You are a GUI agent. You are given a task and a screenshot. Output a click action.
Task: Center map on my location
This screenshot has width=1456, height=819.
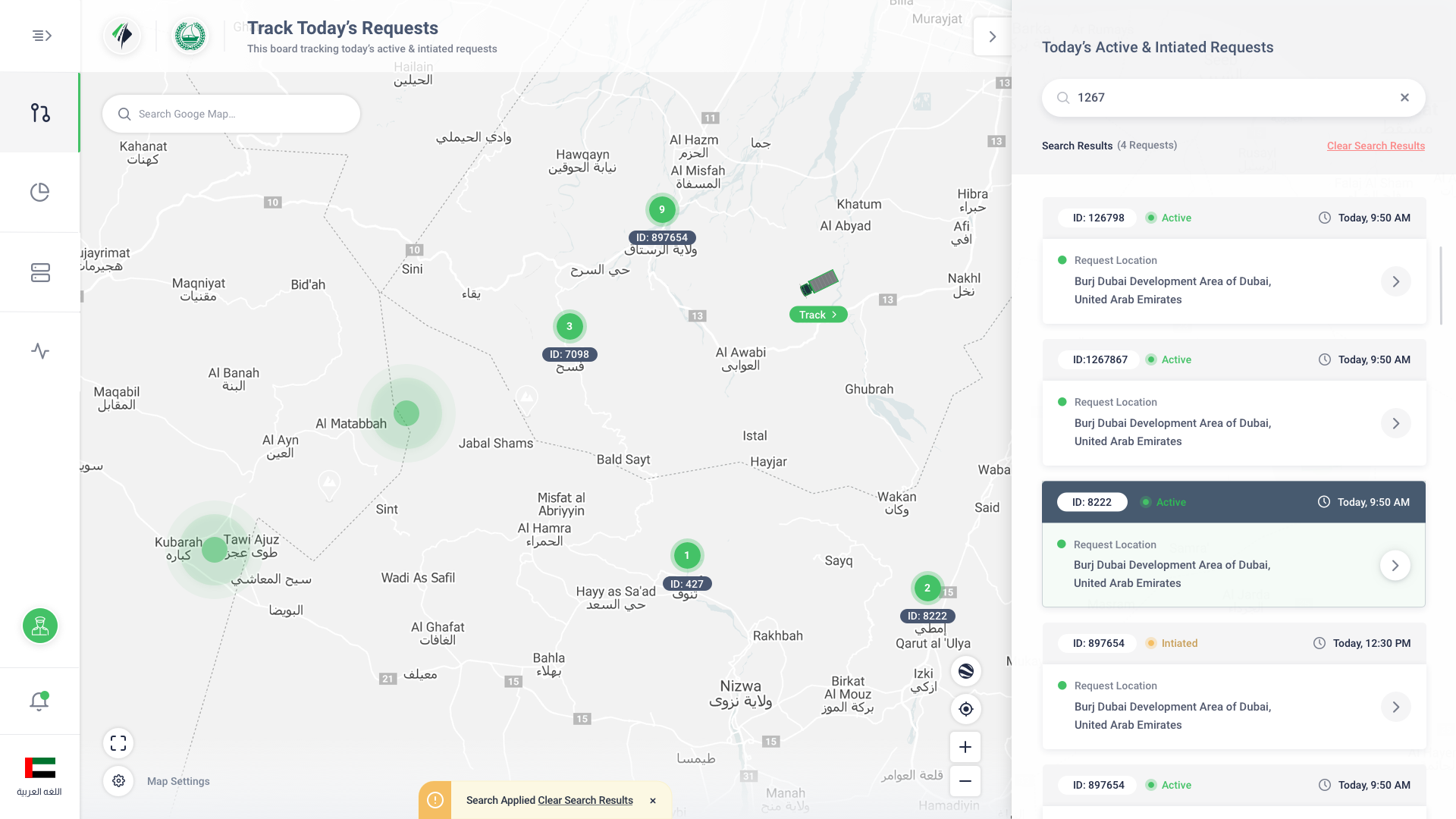coord(965,709)
